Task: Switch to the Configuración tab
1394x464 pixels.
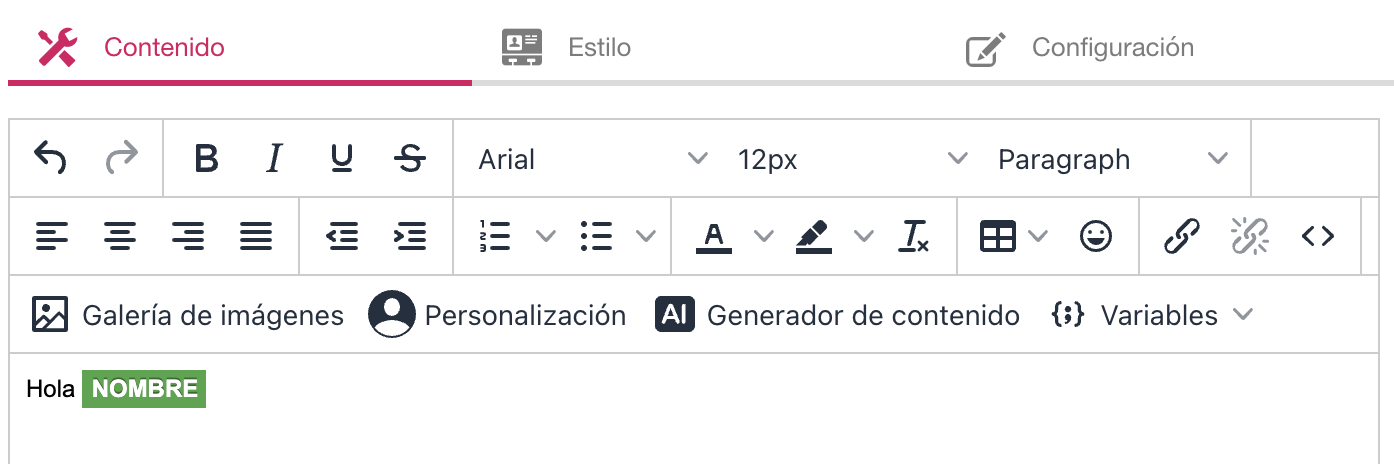Action: [x=1080, y=47]
